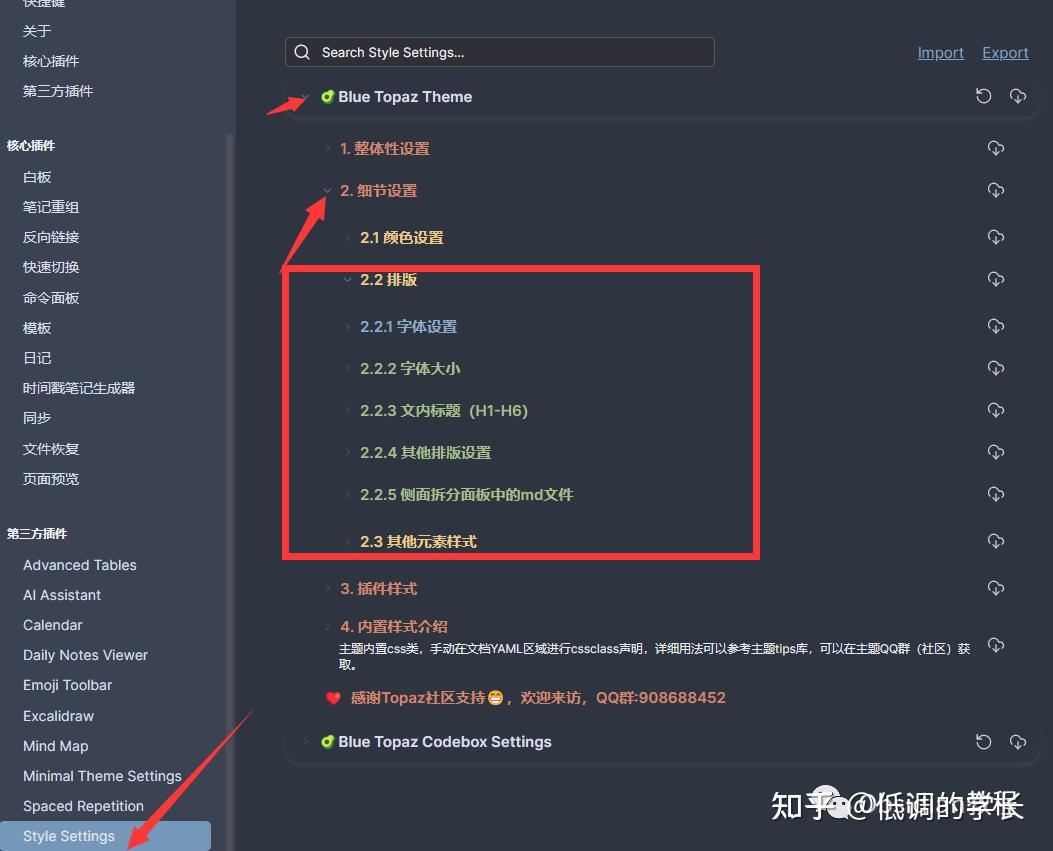Export section 4. 内置样式介绍 download icon
The height and width of the screenshot is (851, 1053).
tap(996, 645)
